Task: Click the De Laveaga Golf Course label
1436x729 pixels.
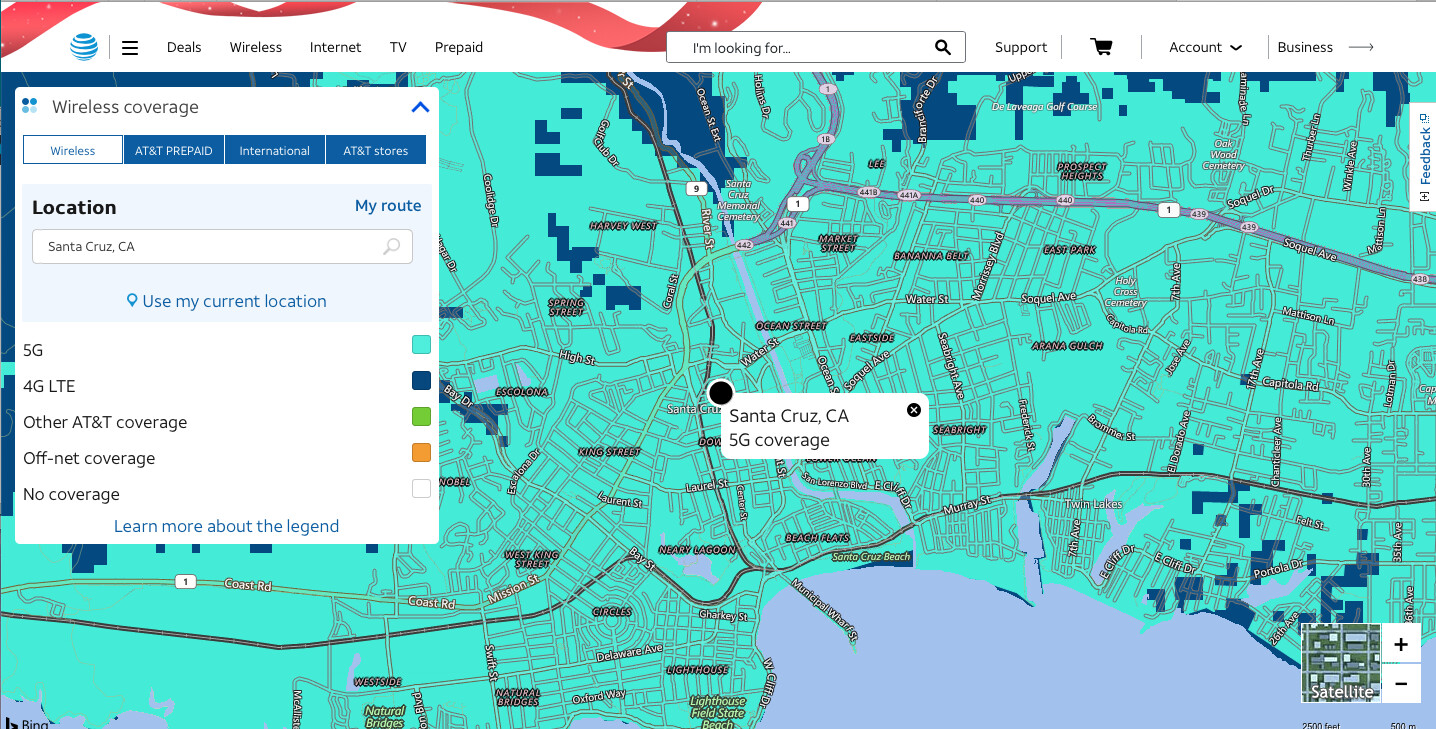Action: [x=1045, y=106]
